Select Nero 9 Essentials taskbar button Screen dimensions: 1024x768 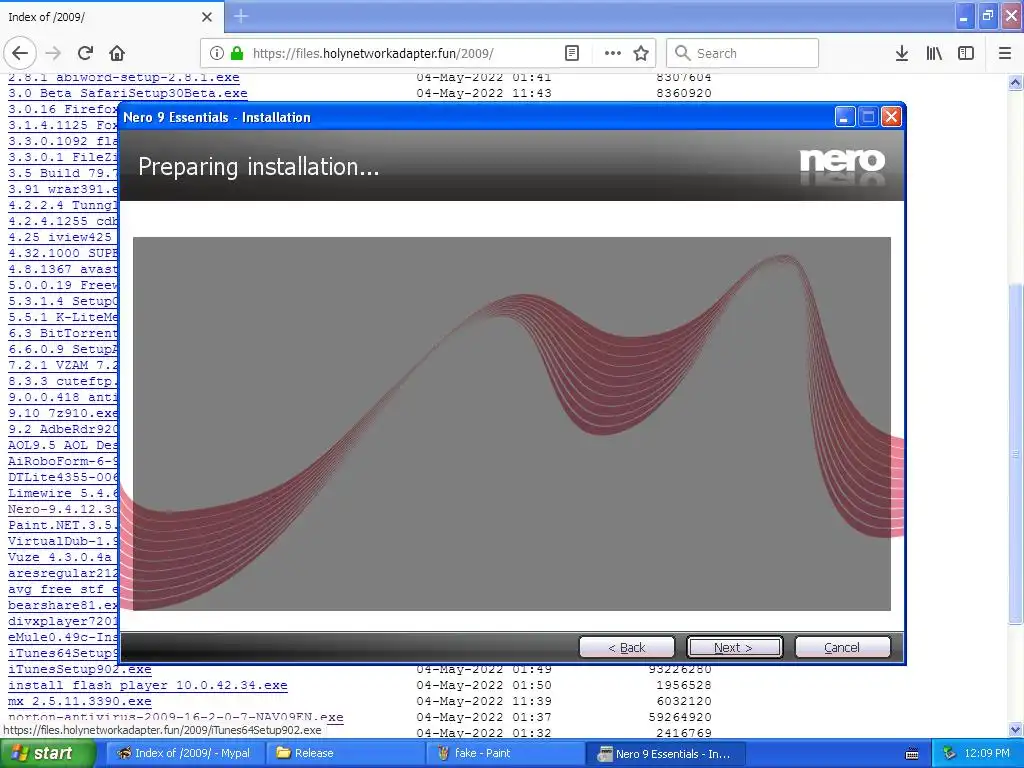coord(665,753)
